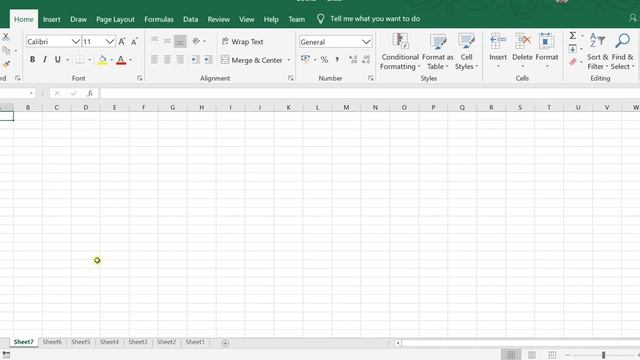Viewport: 640px width, 360px height.
Task: Open Font settings dialog launcher
Action: [x=140, y=78]
